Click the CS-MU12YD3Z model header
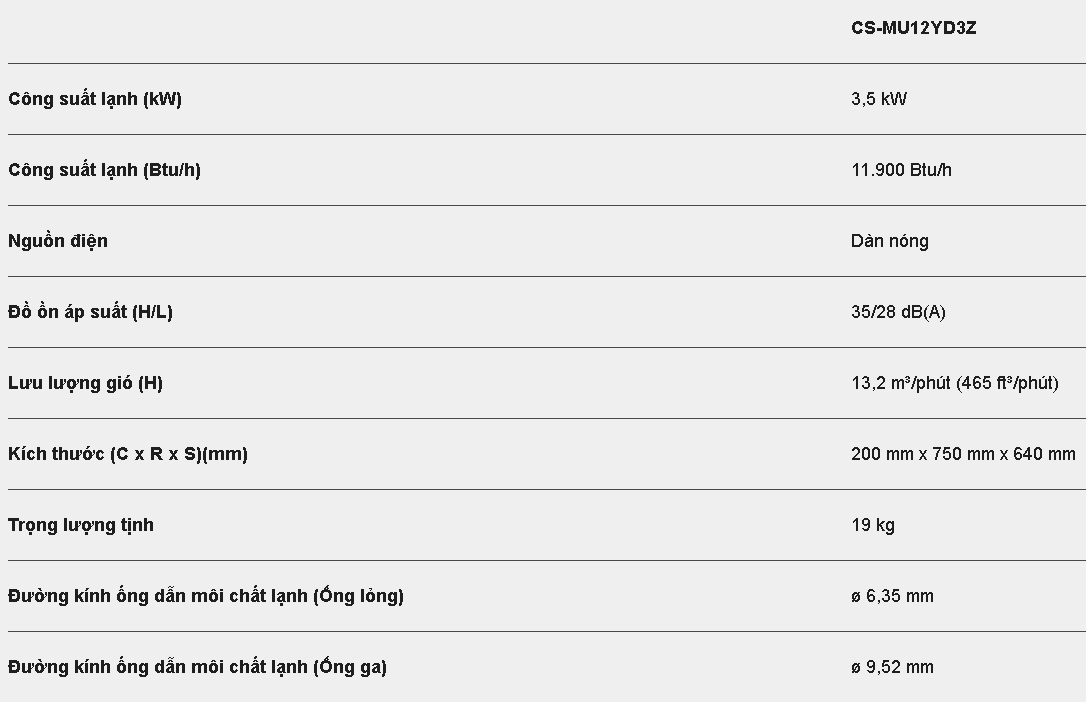This screenshot has width=1086, height=702. point(913,28)
